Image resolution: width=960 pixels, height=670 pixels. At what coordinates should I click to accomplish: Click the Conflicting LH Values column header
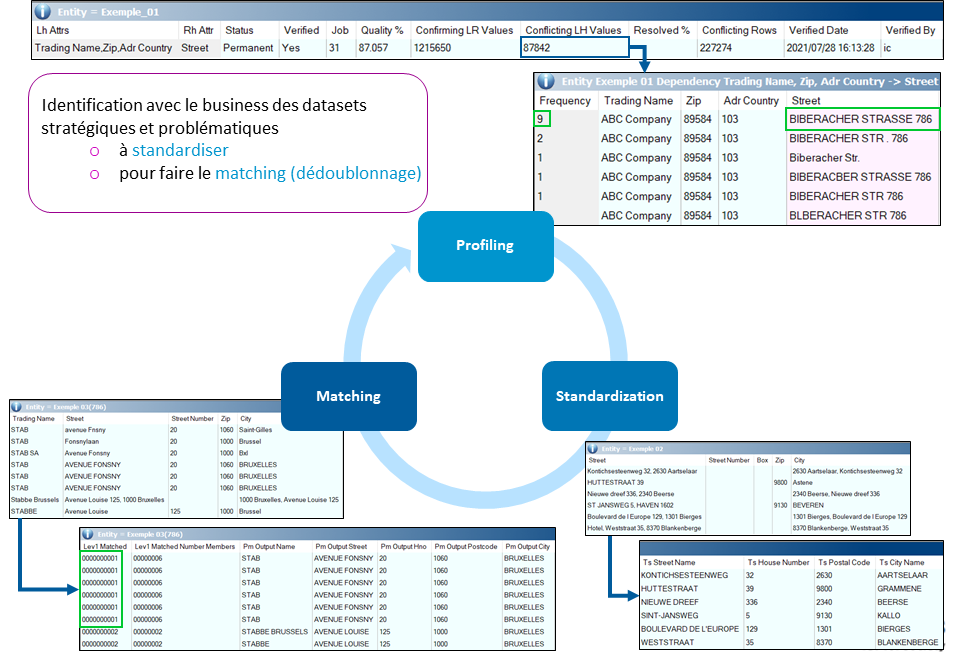click(573, 30)
